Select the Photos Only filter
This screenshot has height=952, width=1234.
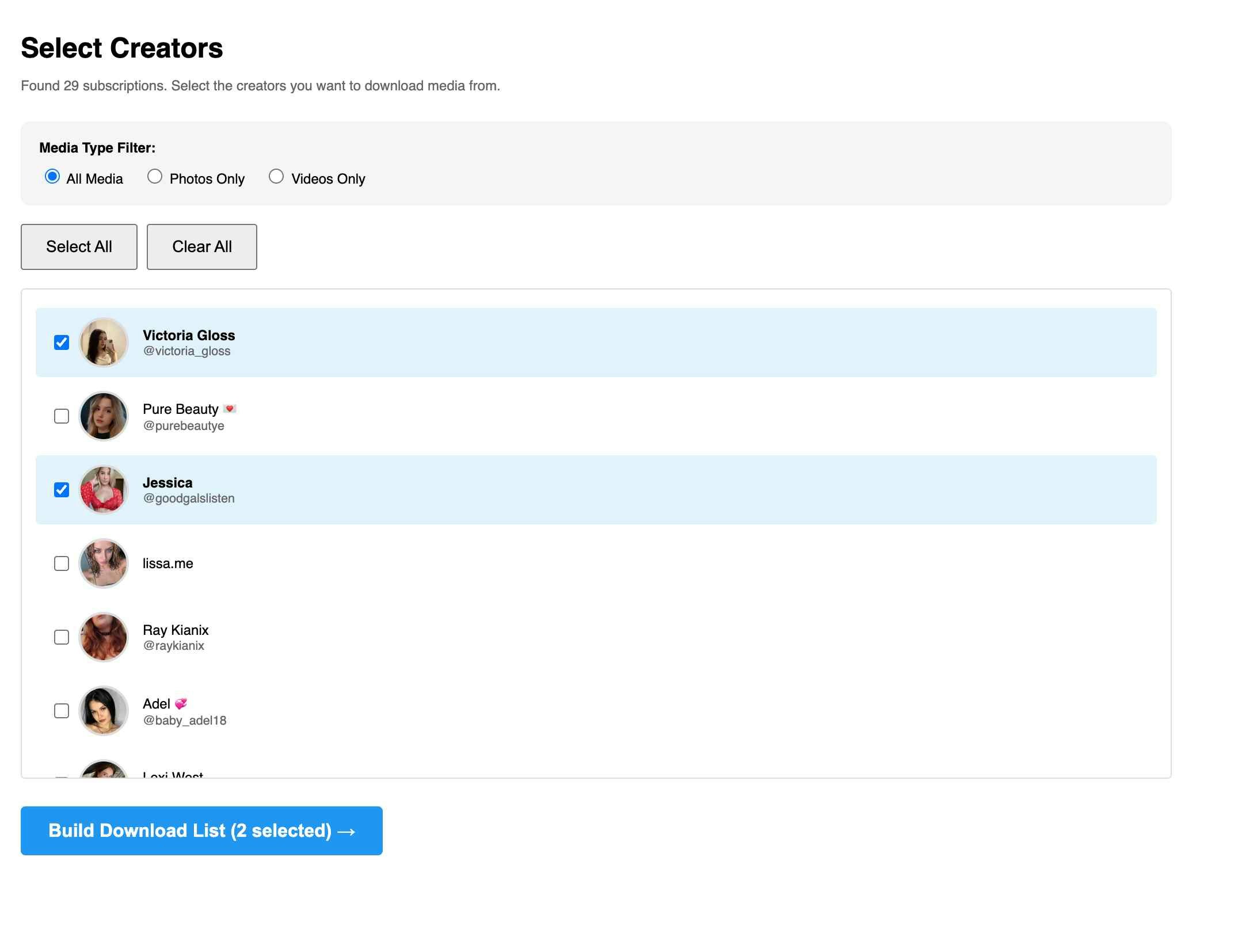(x=154, y=176)
